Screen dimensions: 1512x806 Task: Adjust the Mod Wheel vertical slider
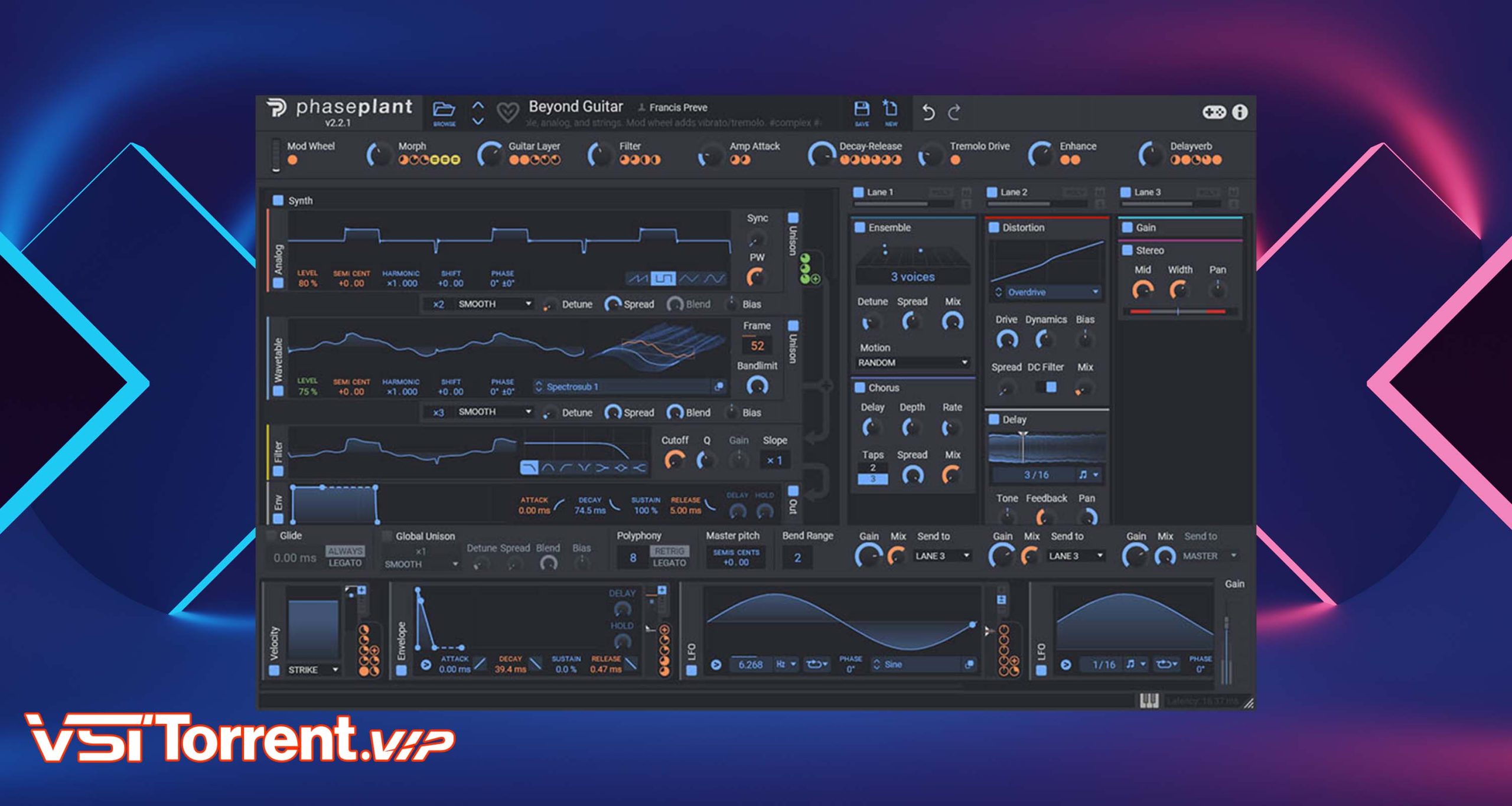point(276,155)
